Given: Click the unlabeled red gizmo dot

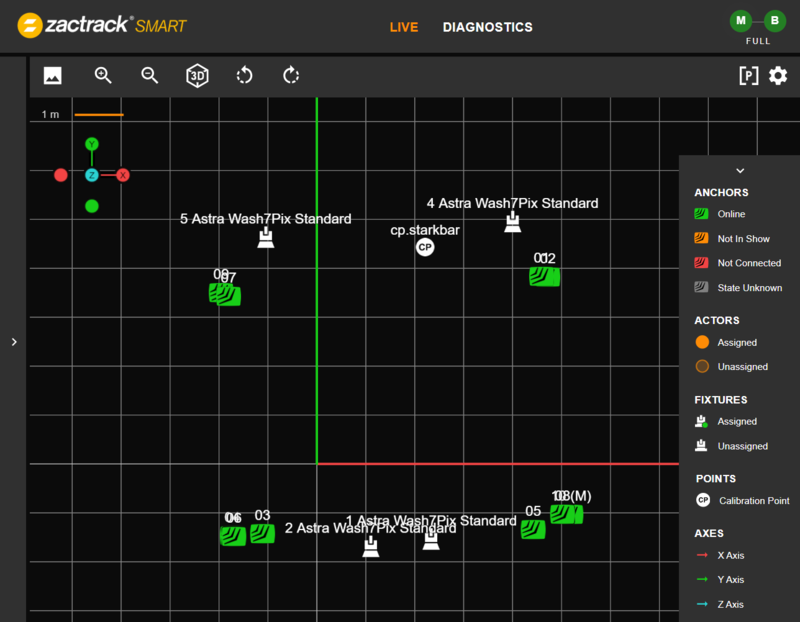Looking at the screenshot, I should [x=61, y=175].
